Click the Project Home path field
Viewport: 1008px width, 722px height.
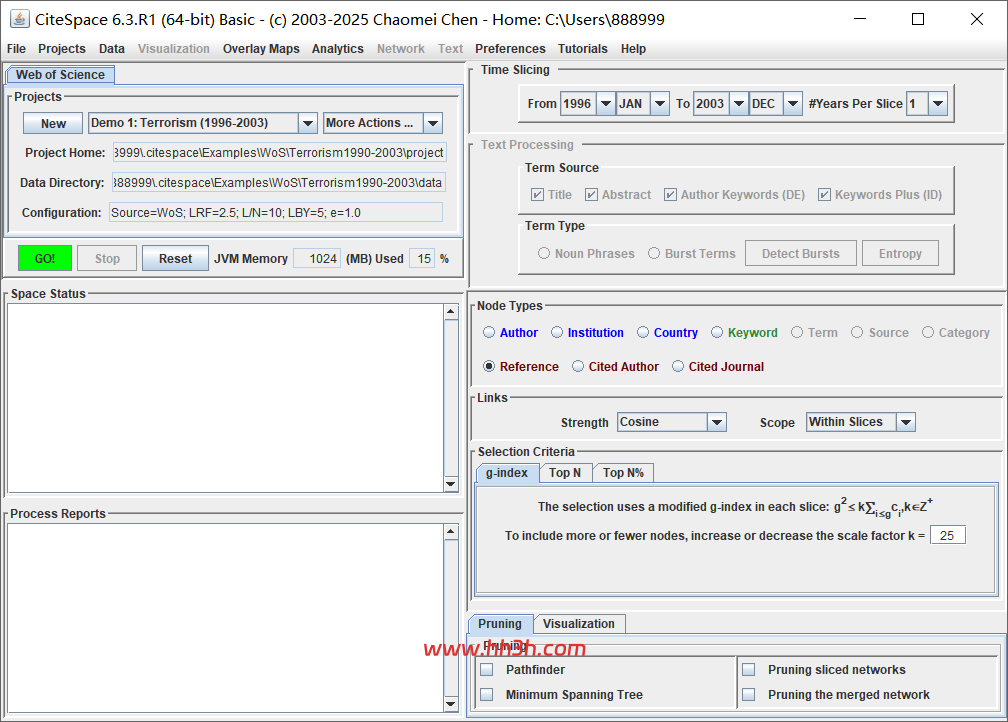pos(279,152)
